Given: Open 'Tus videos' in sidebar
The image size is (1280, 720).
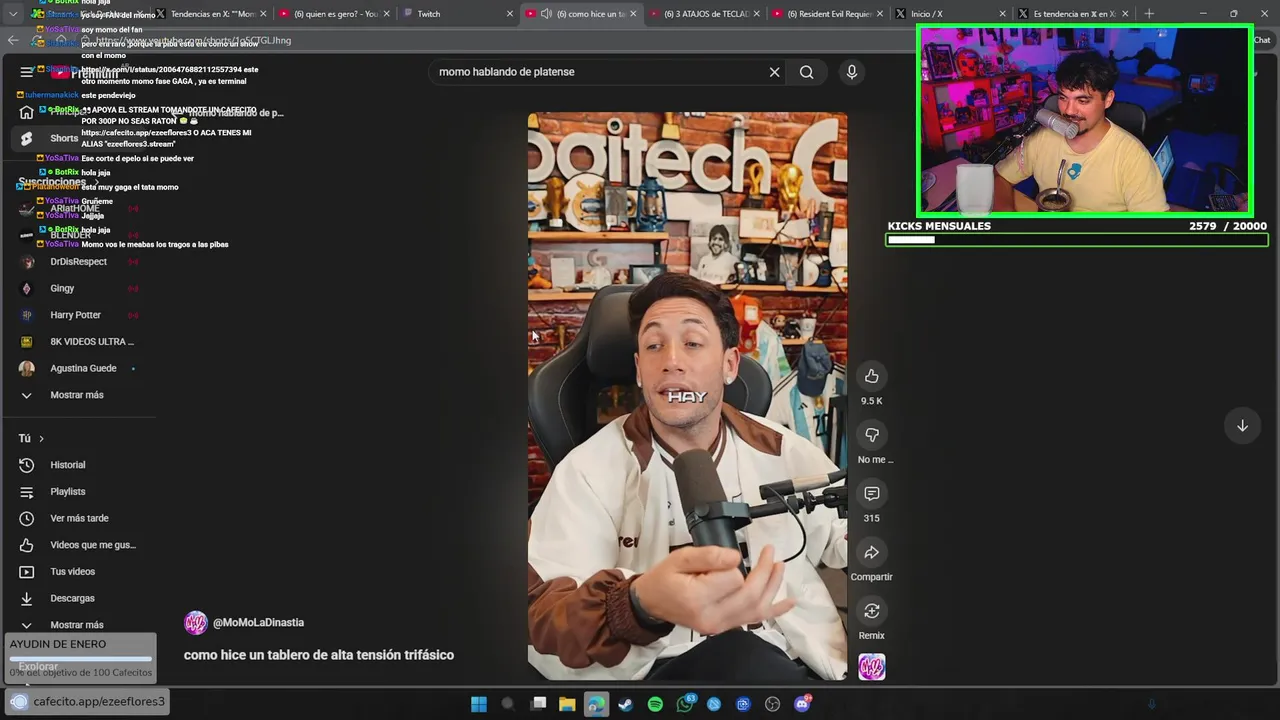Looking at the screenshot, I should [72, 572].
